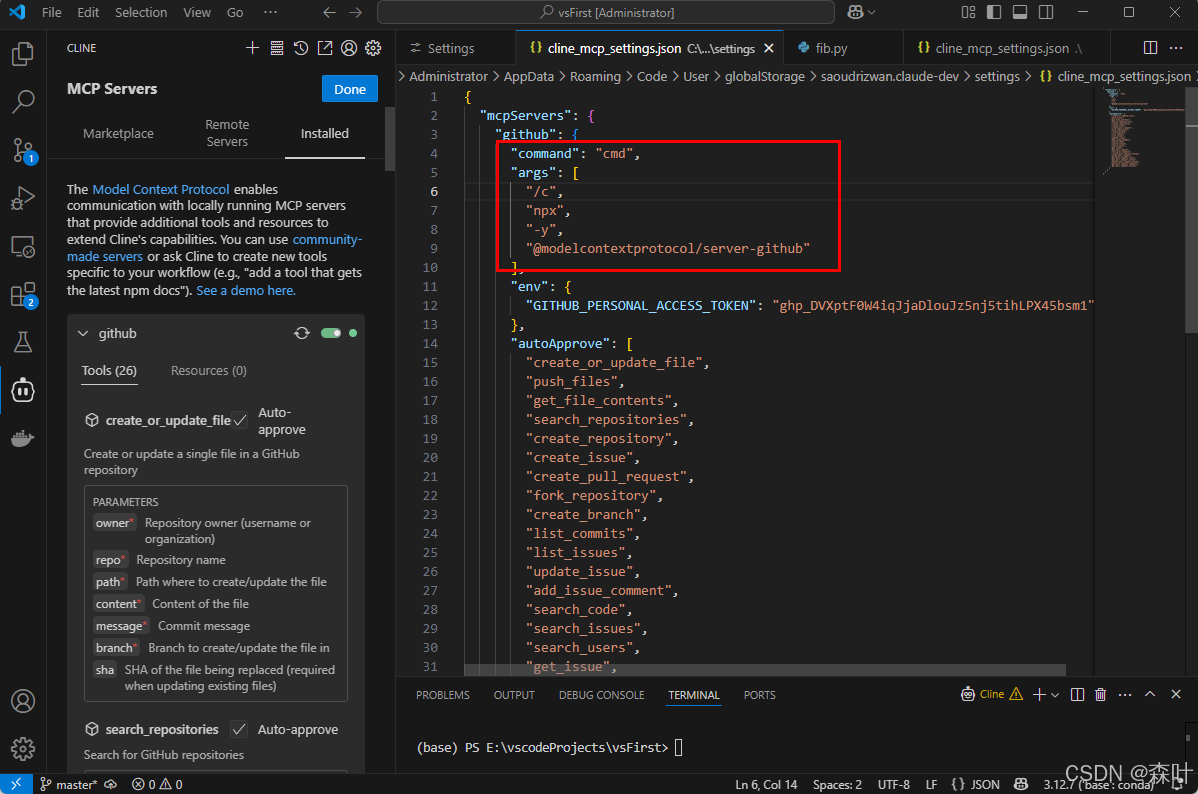Open Remote Explorer view icon

point(23,247)
